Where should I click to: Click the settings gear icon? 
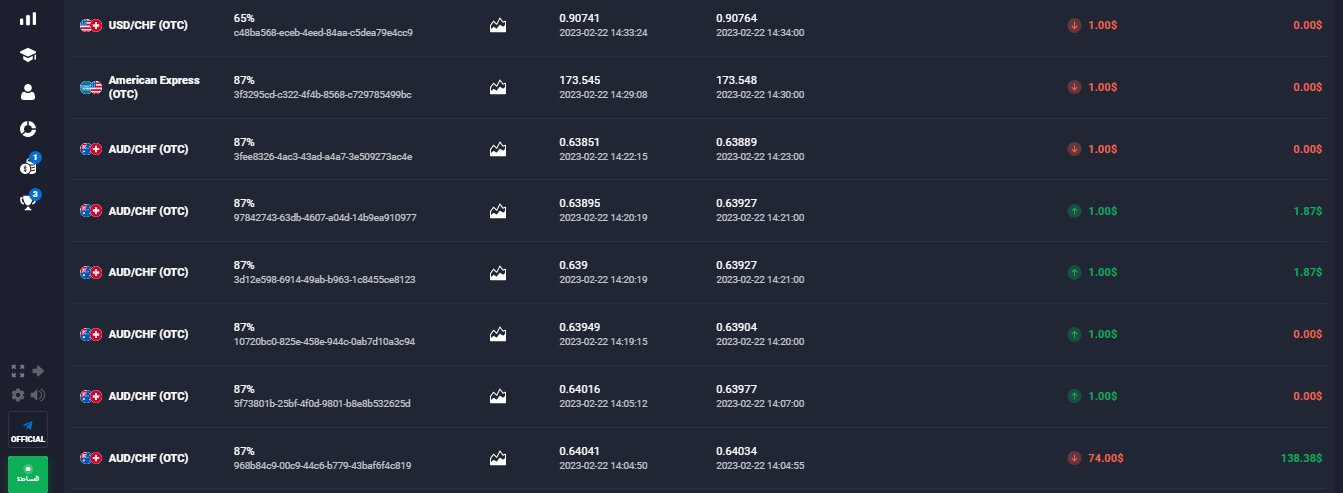pos(18,395)
